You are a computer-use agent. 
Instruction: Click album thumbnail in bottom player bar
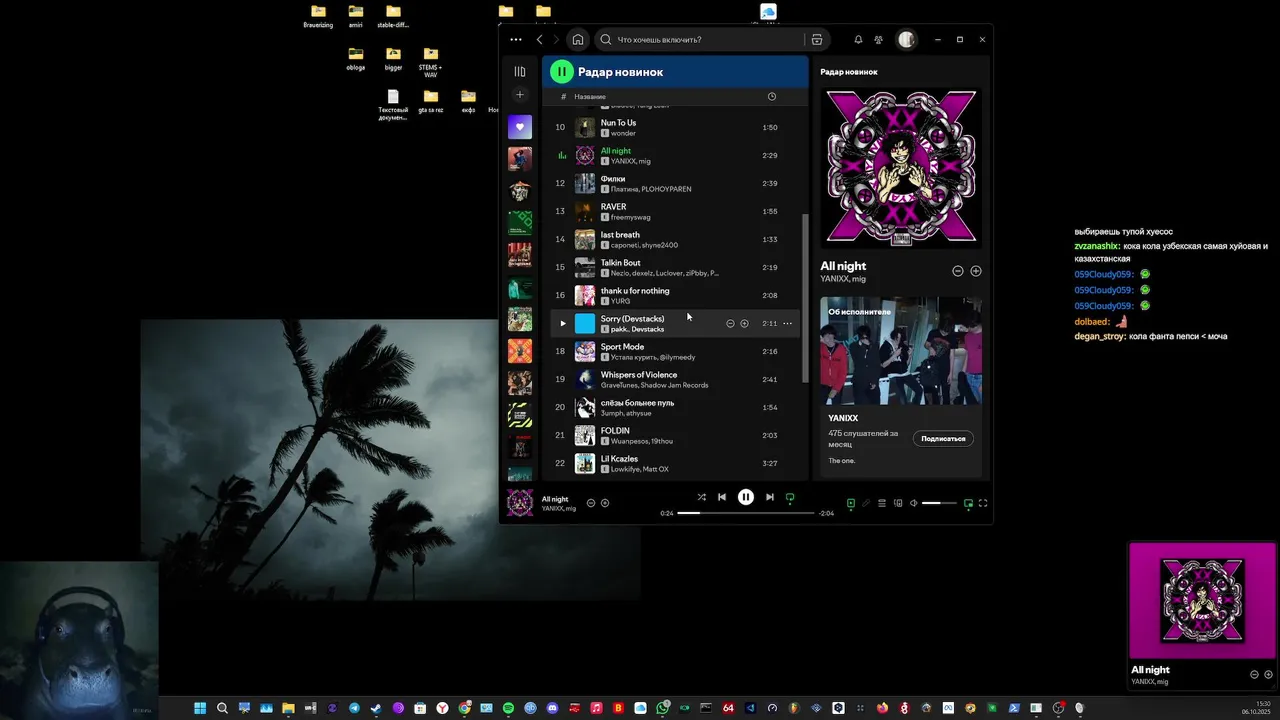(x=520, y=503)
